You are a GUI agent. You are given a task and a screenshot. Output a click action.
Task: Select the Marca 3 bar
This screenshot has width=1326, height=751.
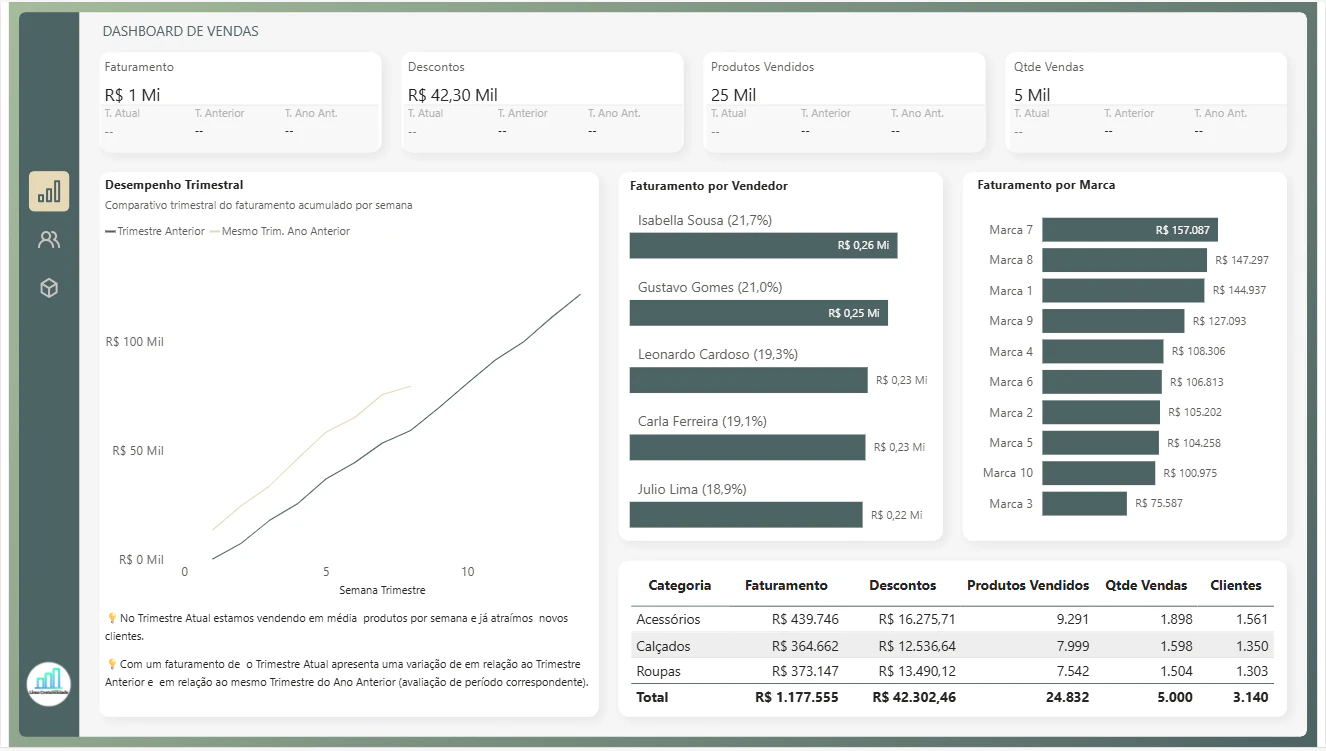1084,503
